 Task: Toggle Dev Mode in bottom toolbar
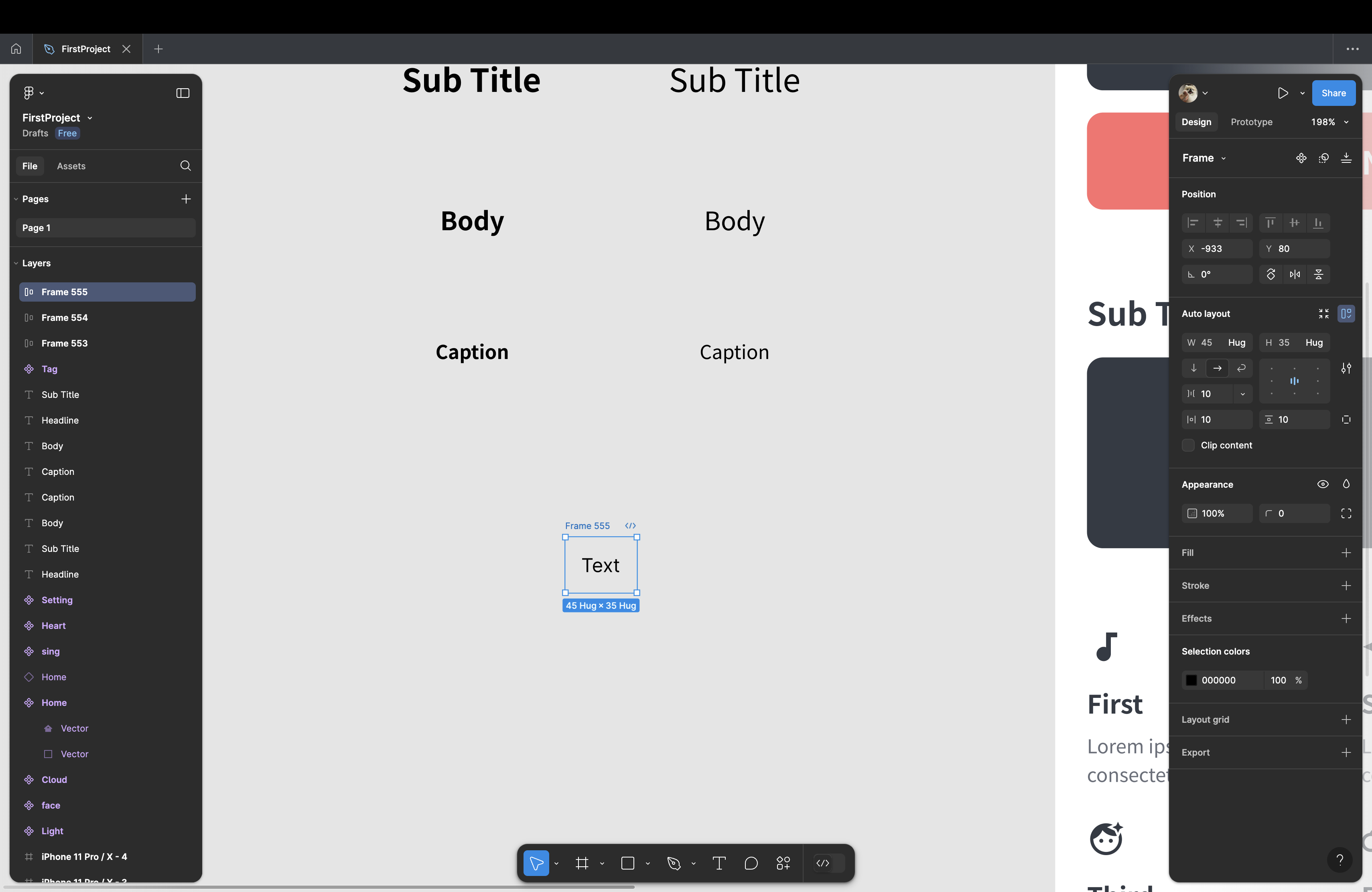[829, 863]
